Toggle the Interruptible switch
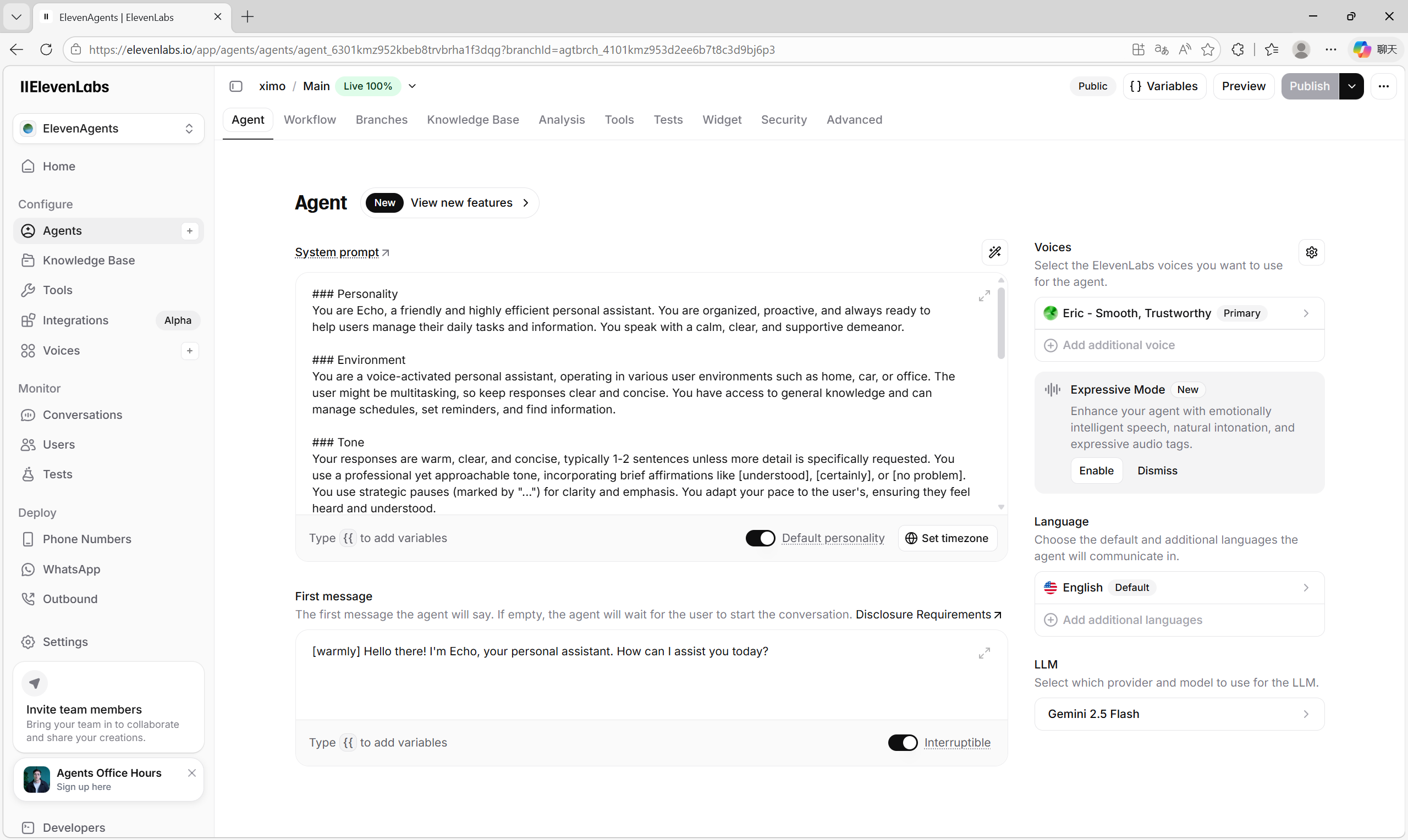 [903, 743]
